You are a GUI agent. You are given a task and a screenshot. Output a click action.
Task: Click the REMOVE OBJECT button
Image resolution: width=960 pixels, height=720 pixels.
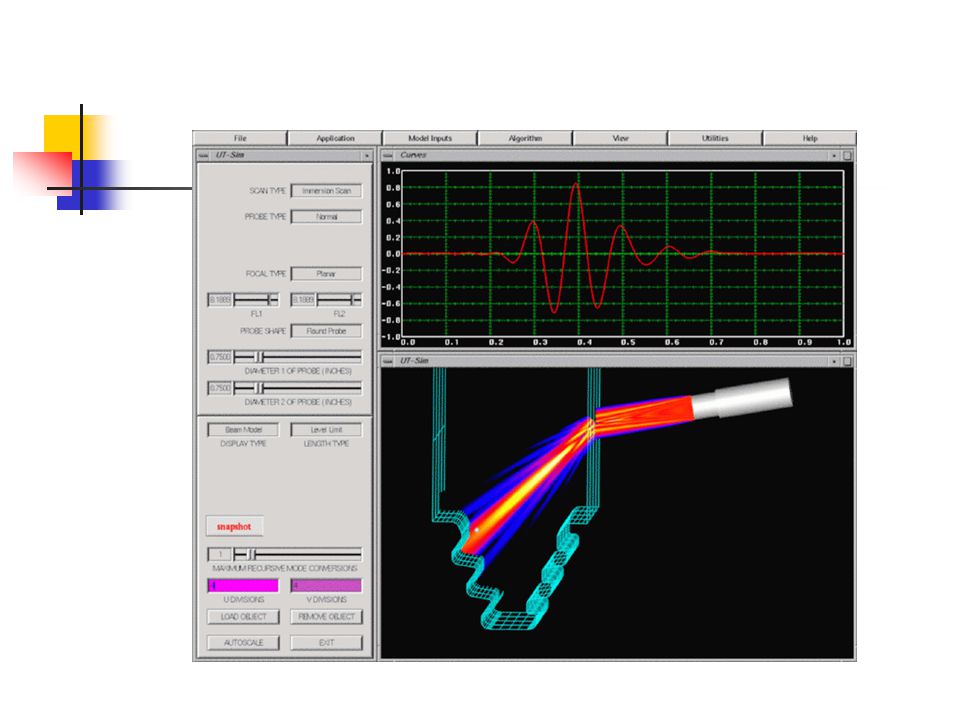click(326, 617)
